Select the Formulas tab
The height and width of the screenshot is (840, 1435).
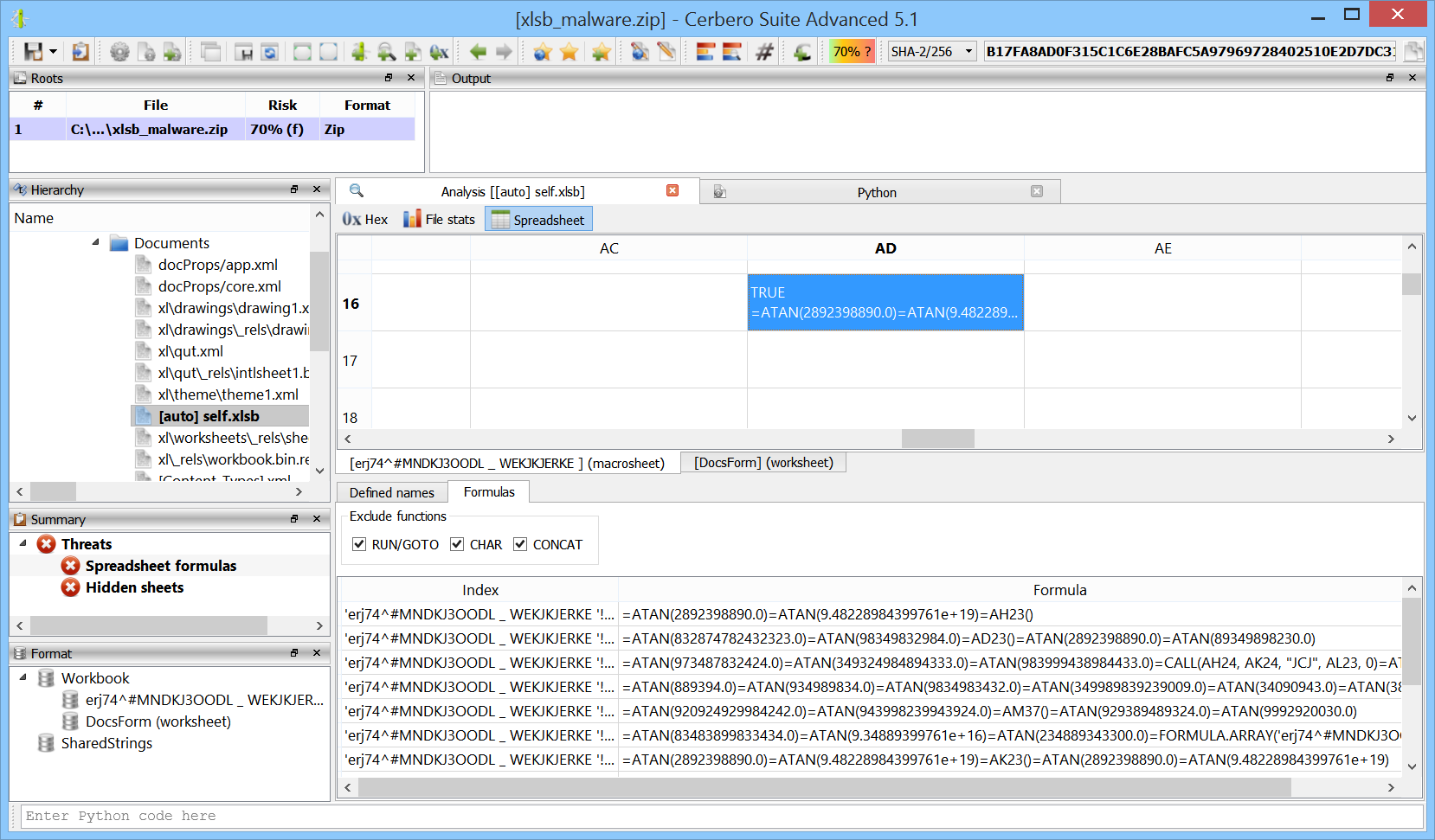[x=489, y=491]
